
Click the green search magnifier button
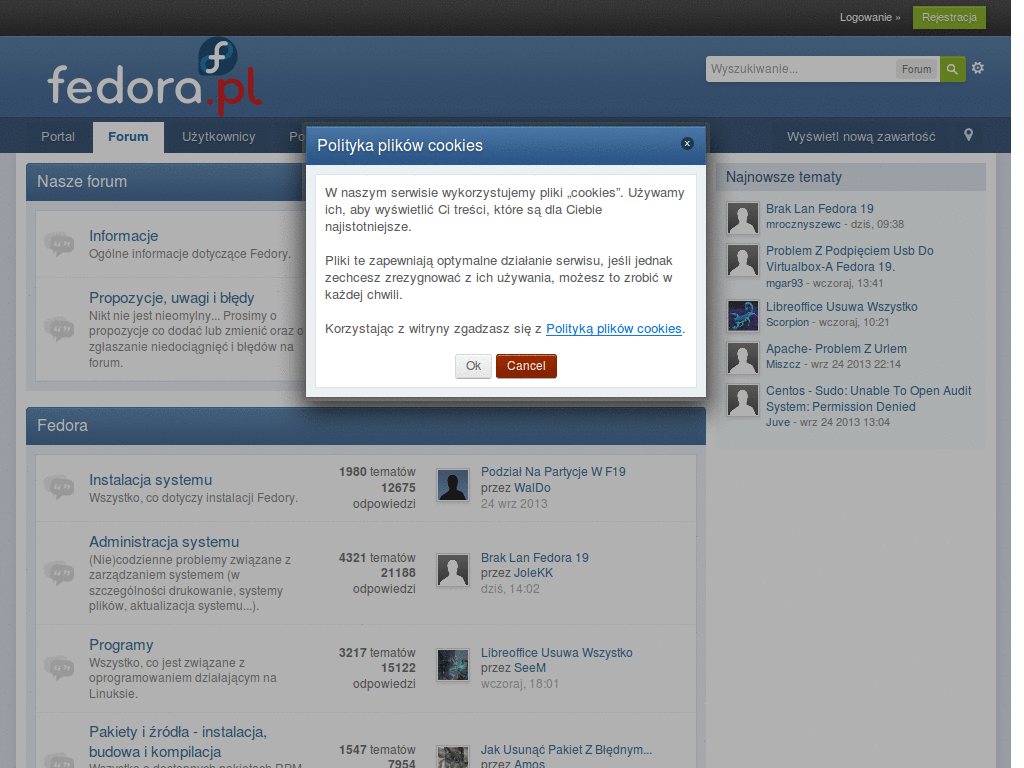click(x=952, y=69)
